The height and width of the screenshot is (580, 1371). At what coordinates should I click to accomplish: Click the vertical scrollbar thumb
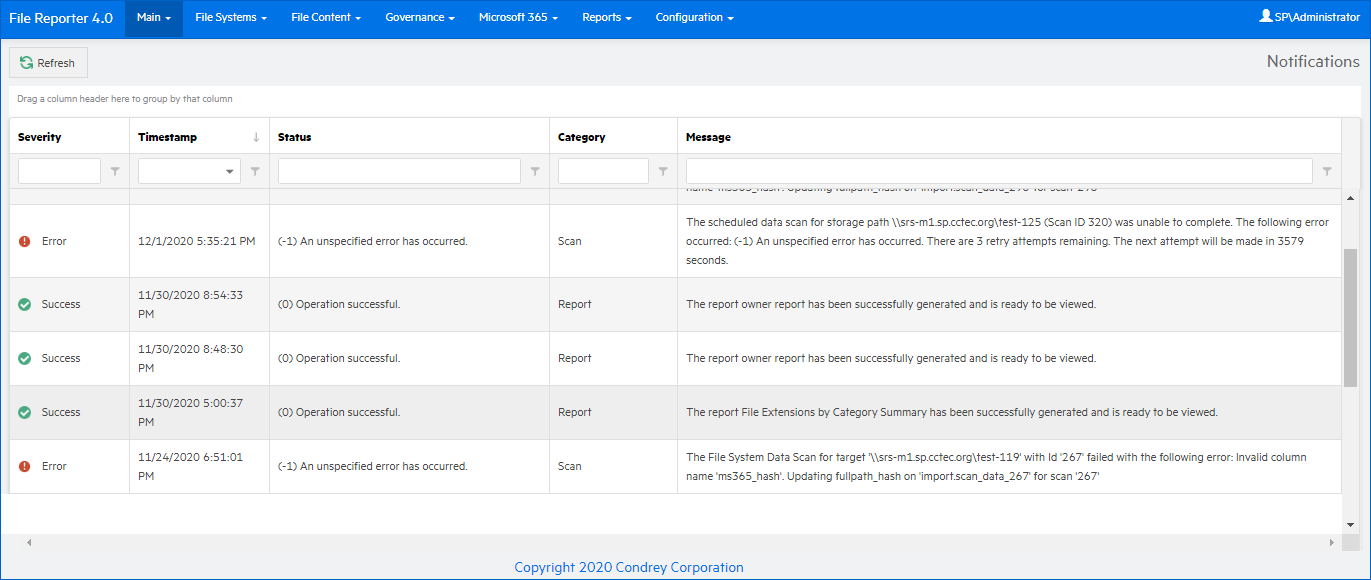[1349, 318]
